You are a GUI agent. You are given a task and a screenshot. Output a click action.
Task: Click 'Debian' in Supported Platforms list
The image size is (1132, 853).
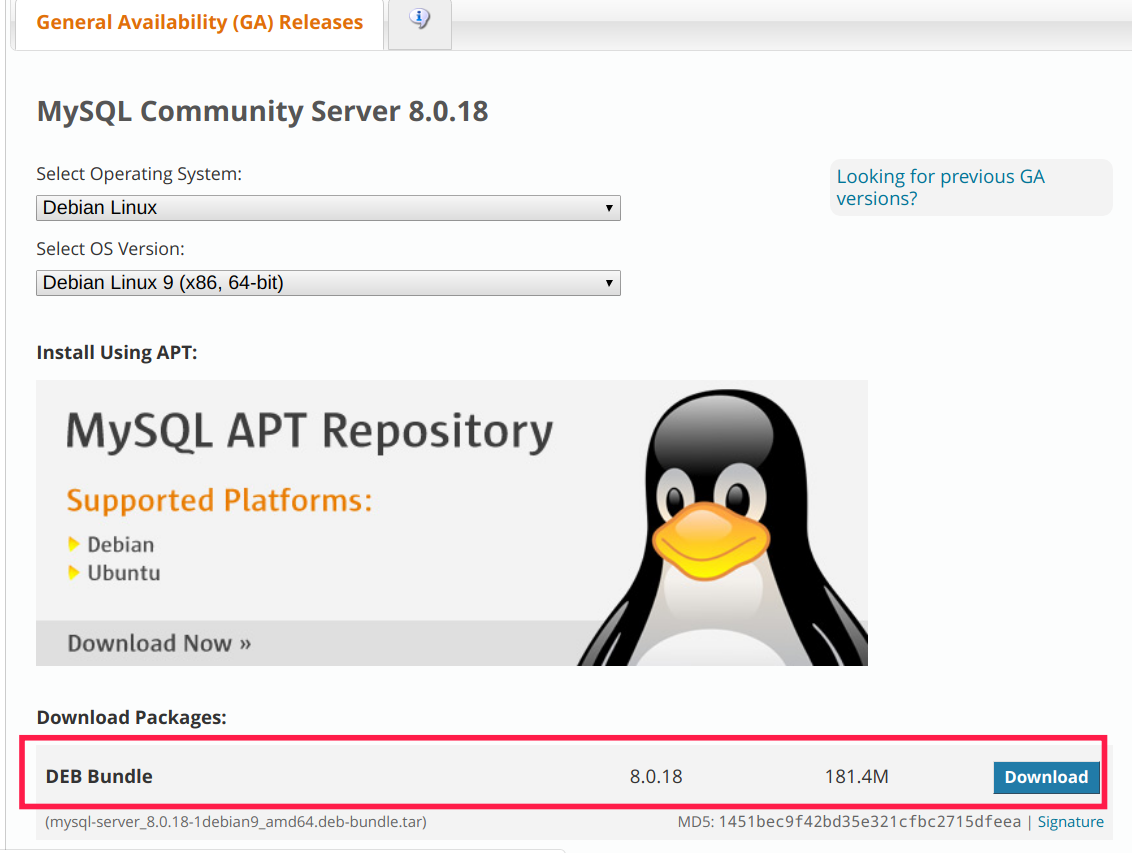(x=121, y=545)
